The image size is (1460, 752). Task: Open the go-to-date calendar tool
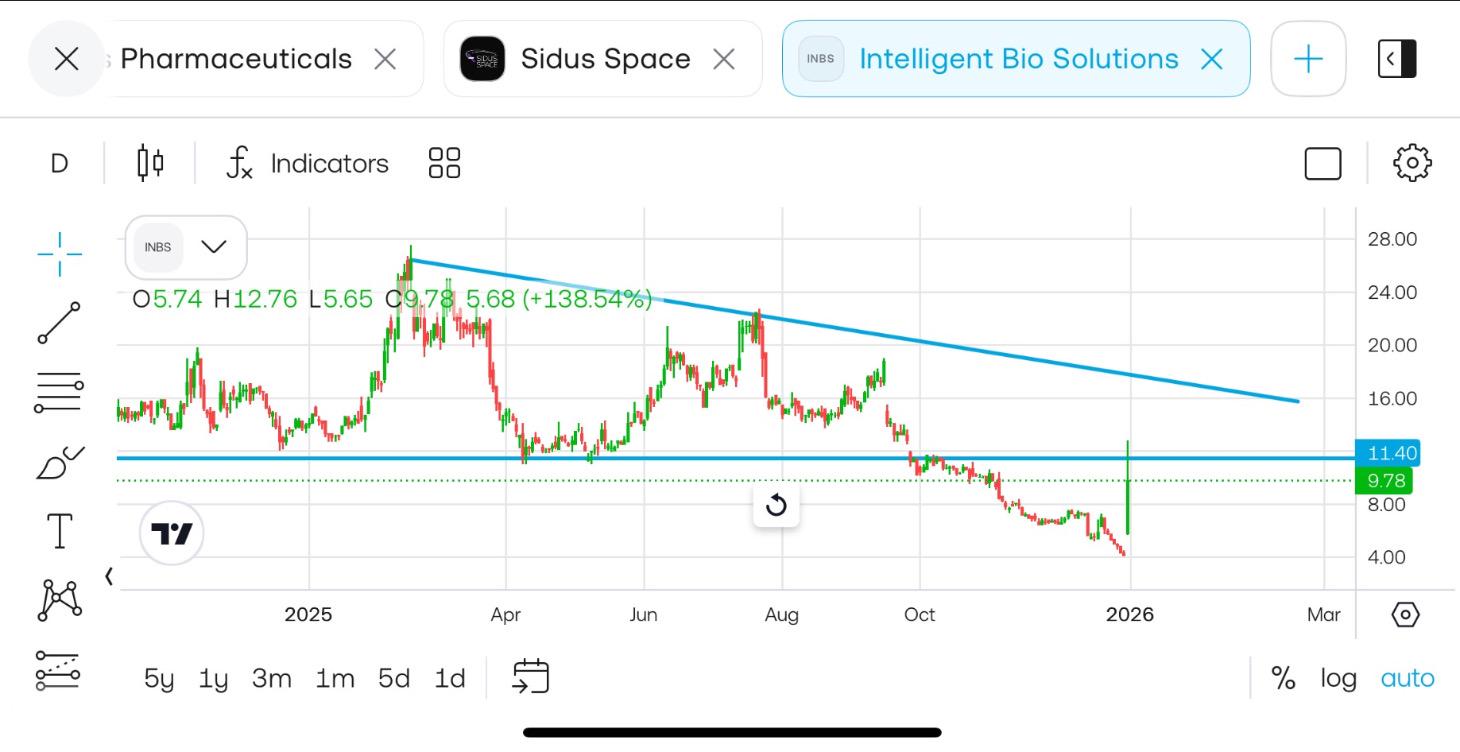[x=530, y=676]
